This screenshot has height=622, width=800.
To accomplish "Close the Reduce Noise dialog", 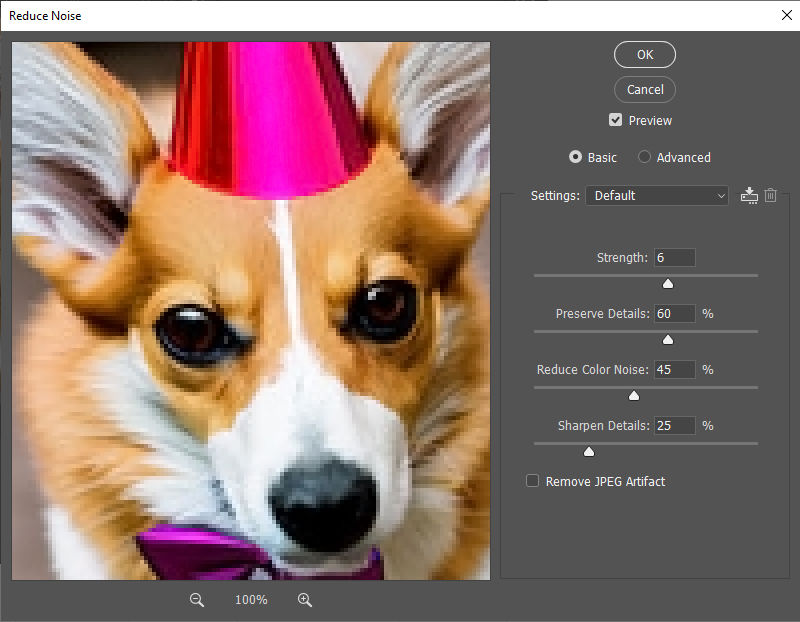I will (x=787, y=15).
